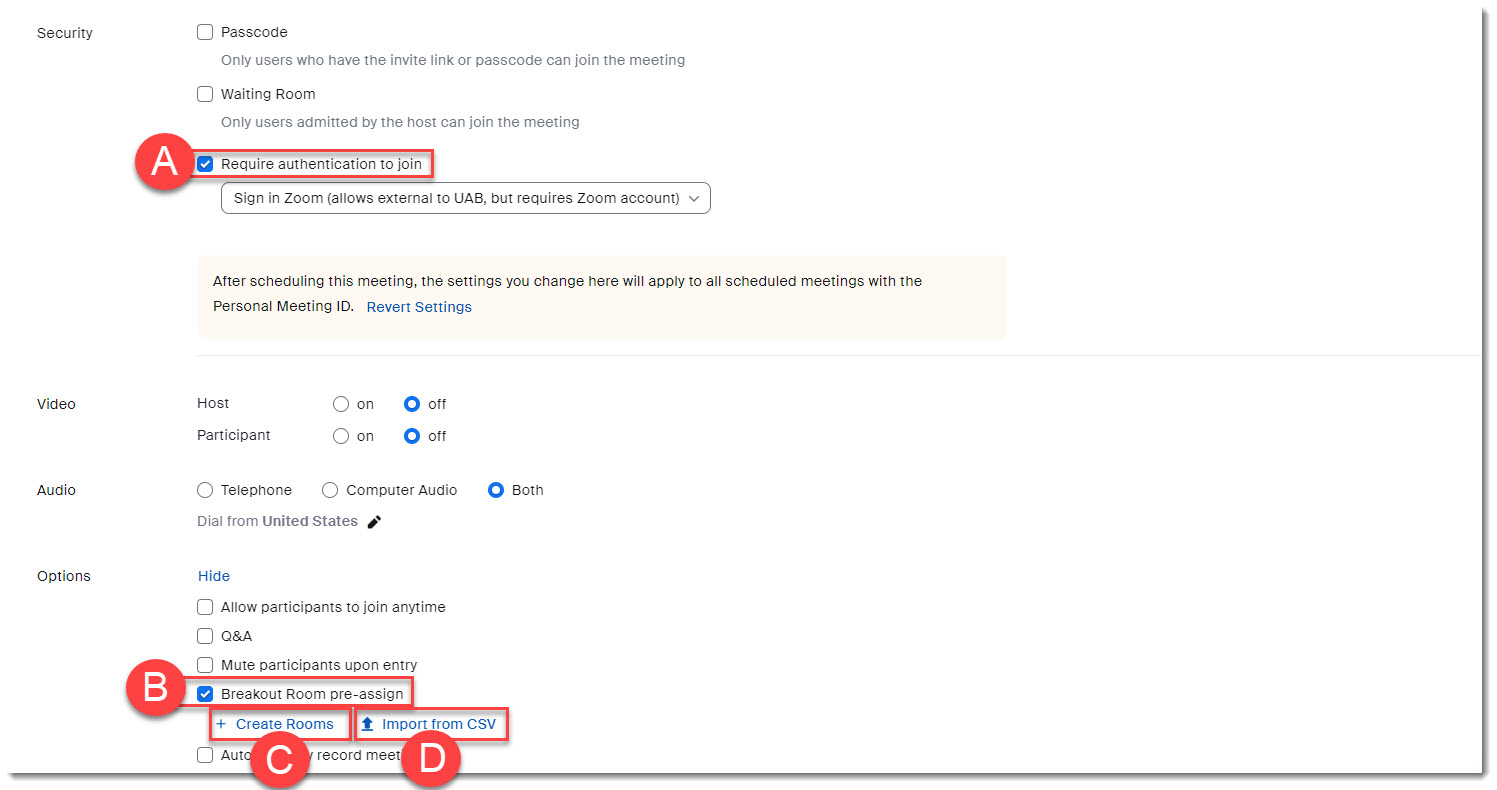Choose Computer Audio option
The image size is (1497, 790).
point(330,490)
